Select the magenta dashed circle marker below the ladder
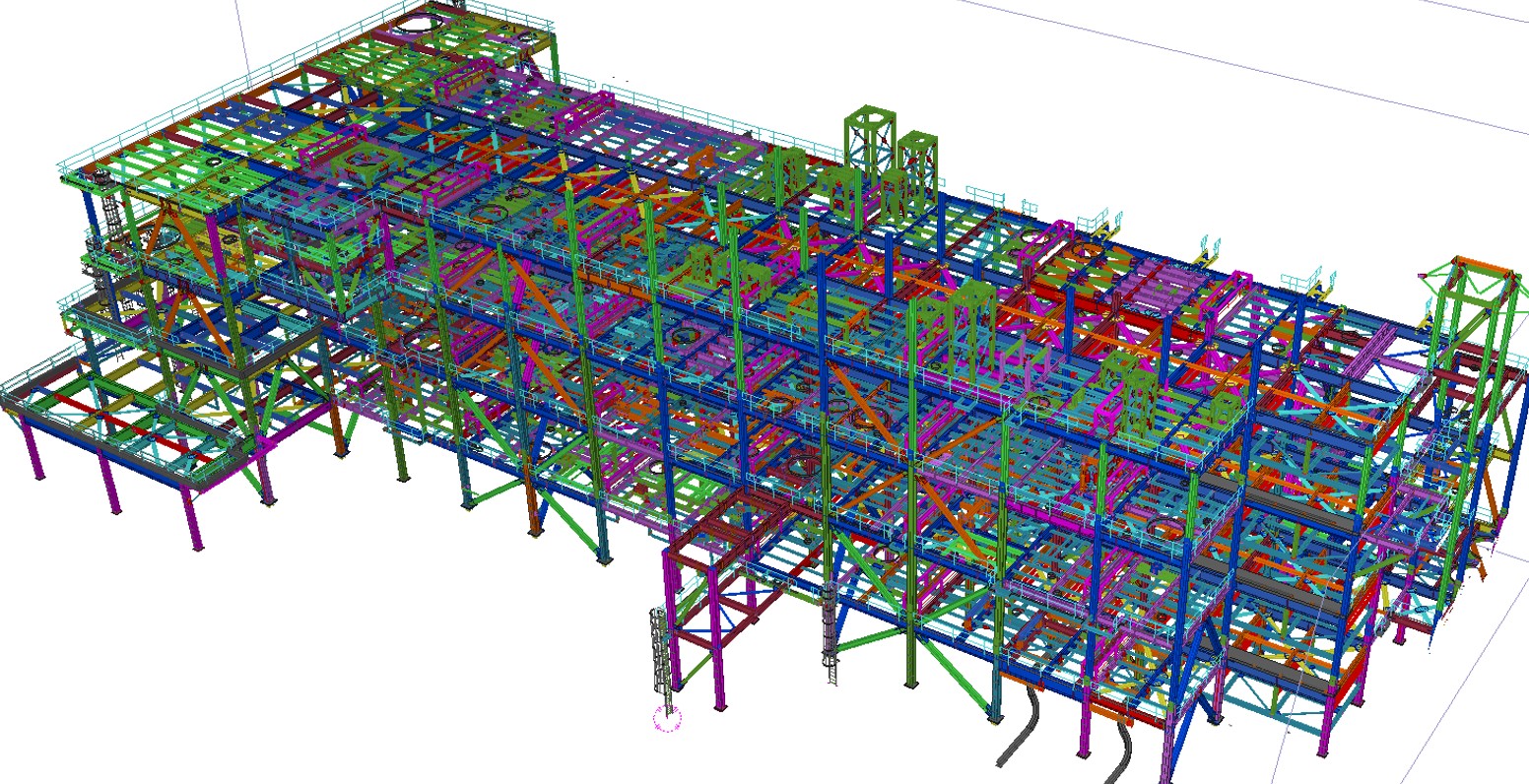The height and width of the screenshot is (784, 1529). (667, 720)
